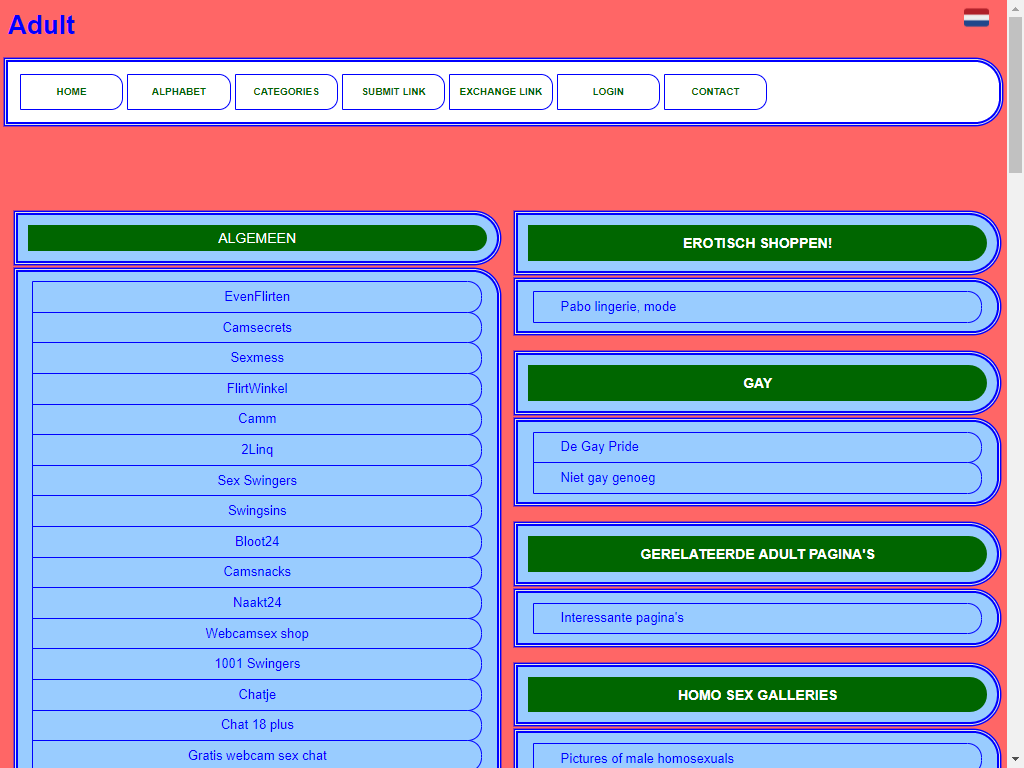The image size is (1024, 768).
Task: Go to the HOME menu item
Action: [71, 91]
